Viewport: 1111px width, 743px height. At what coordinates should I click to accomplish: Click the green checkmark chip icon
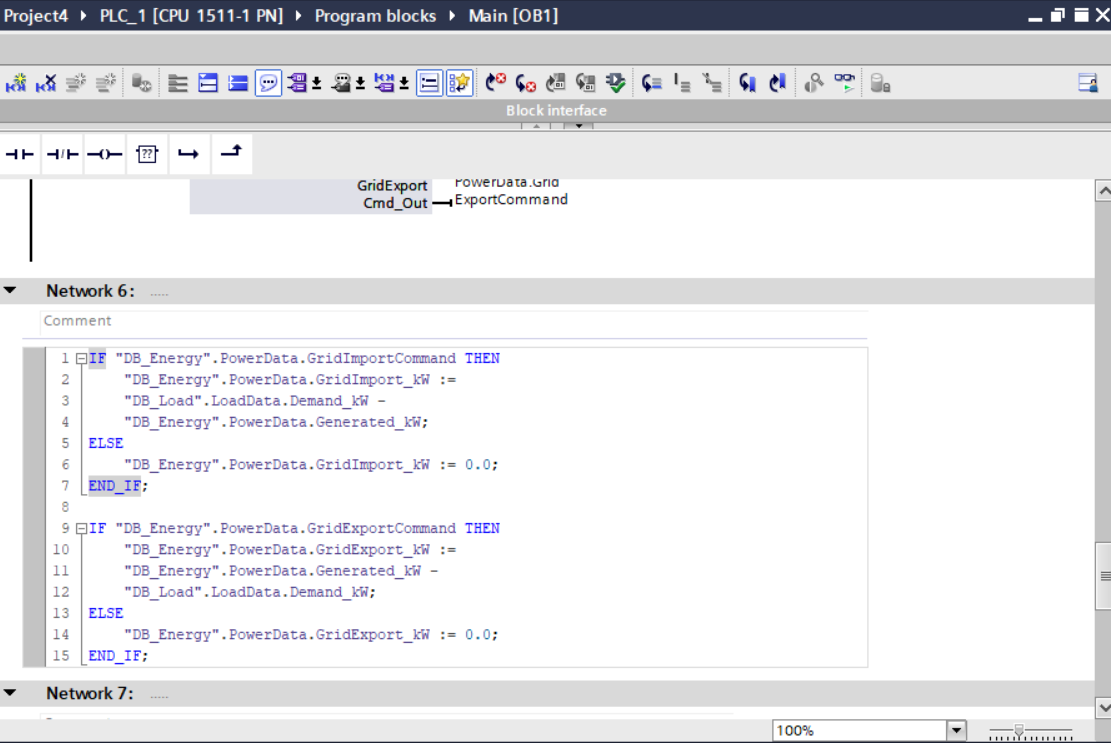click(x=616, y=83)
